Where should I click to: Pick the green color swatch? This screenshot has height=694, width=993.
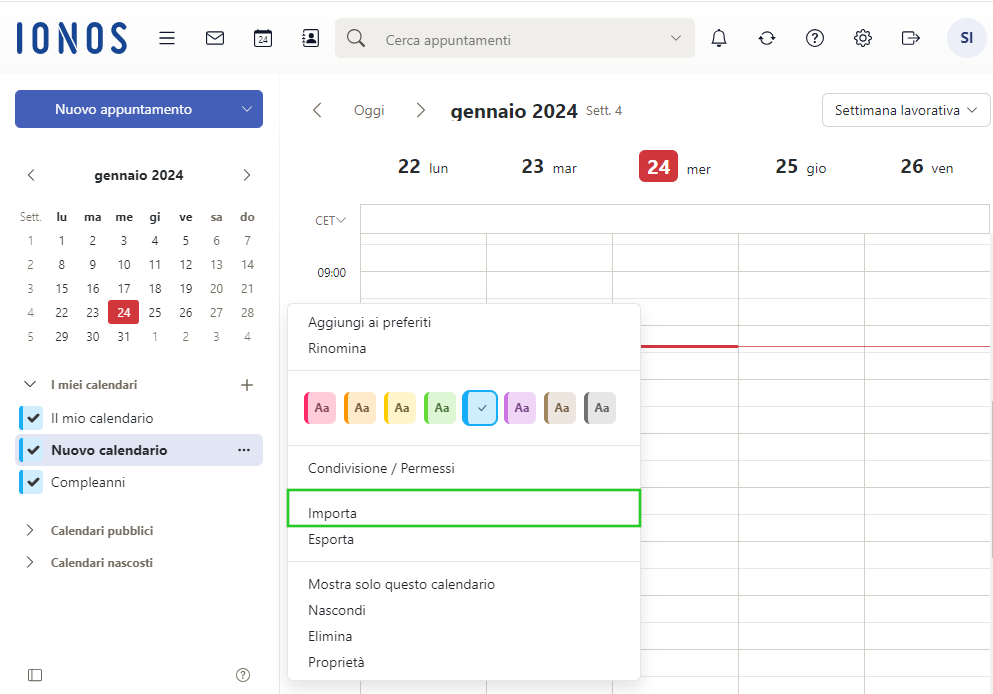[440, 408]
